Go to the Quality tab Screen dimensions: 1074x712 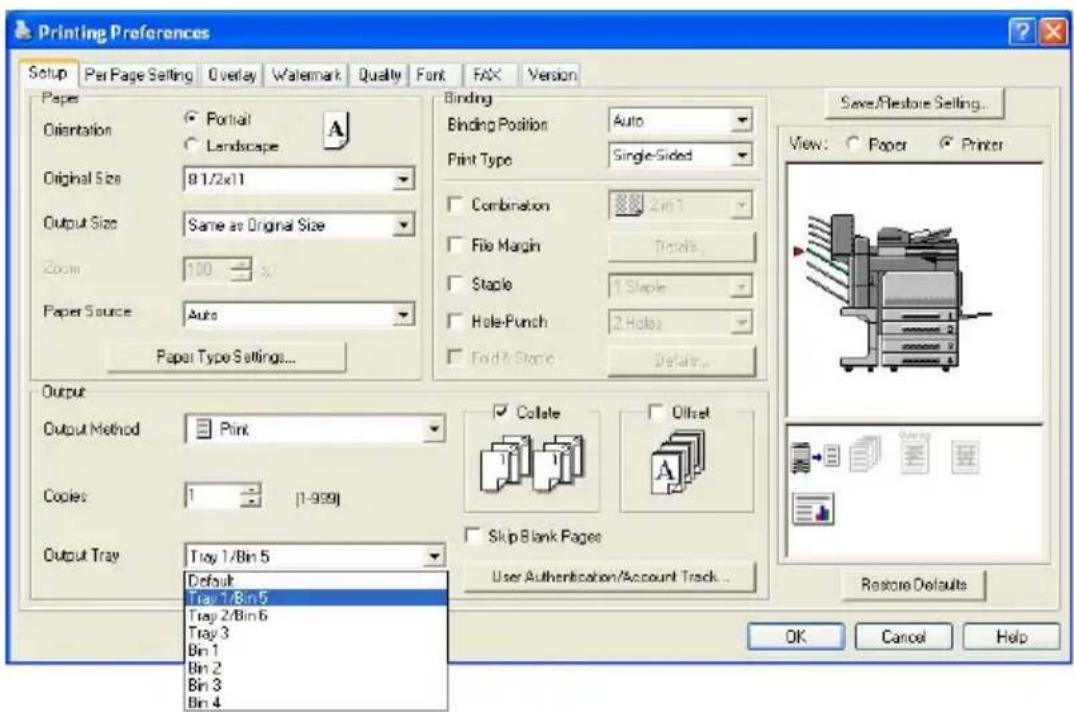tap(380, 75)
